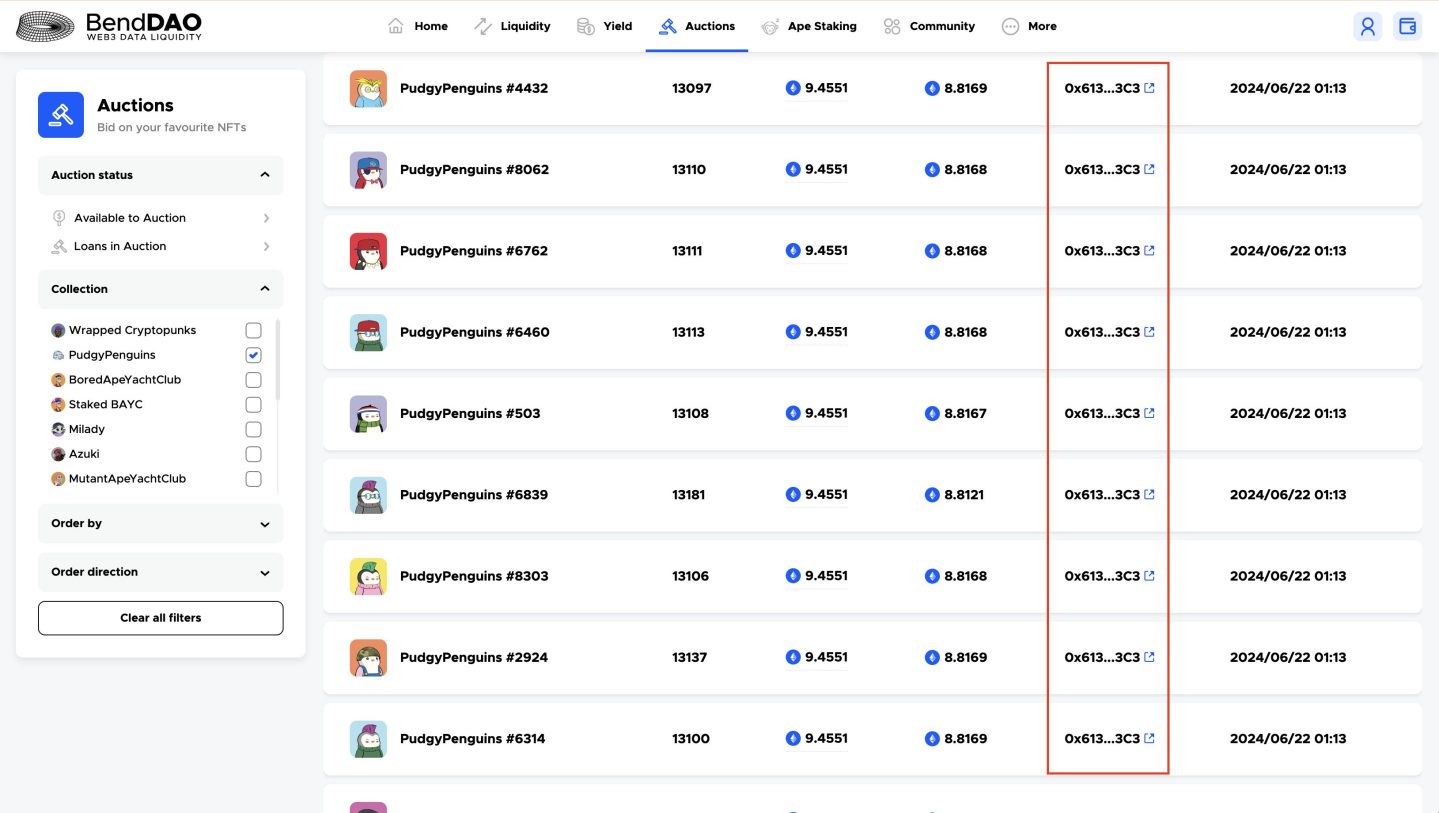
Task: Click the BoredApeYachtClub collection icon
Action: click(58, 380)
